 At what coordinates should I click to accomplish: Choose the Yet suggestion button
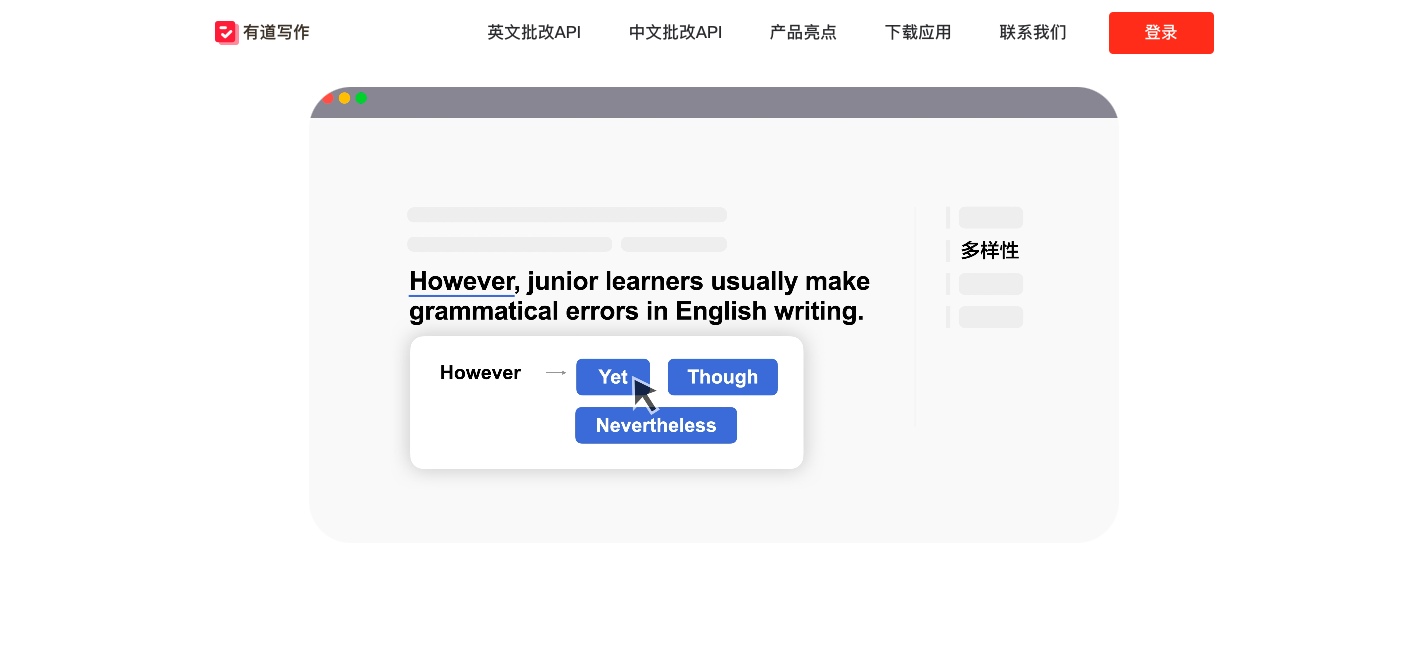612,377
